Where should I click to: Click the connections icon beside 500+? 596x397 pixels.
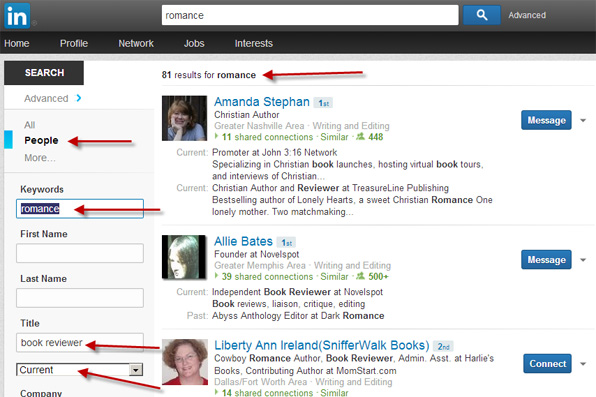[360, 276]
